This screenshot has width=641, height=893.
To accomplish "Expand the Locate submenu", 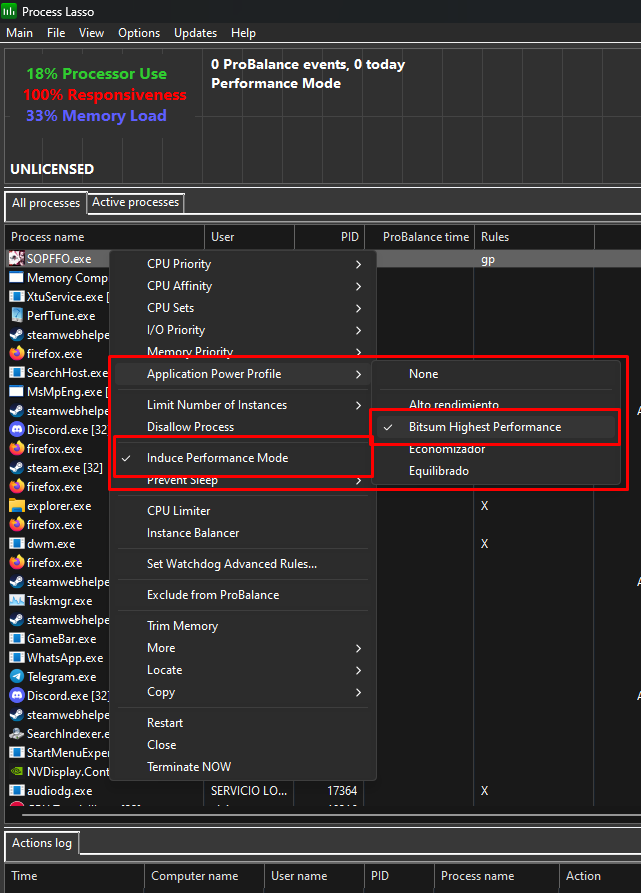I will click(243, 670).
